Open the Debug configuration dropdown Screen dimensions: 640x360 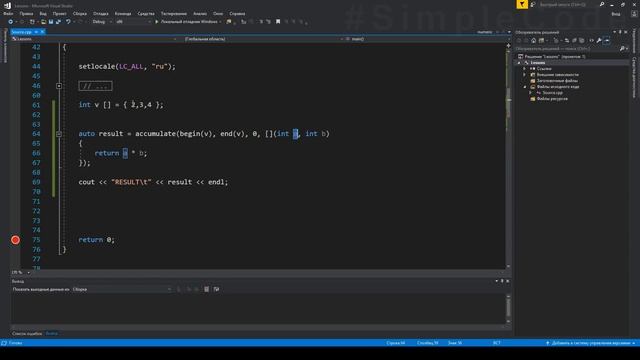point(102,22)
